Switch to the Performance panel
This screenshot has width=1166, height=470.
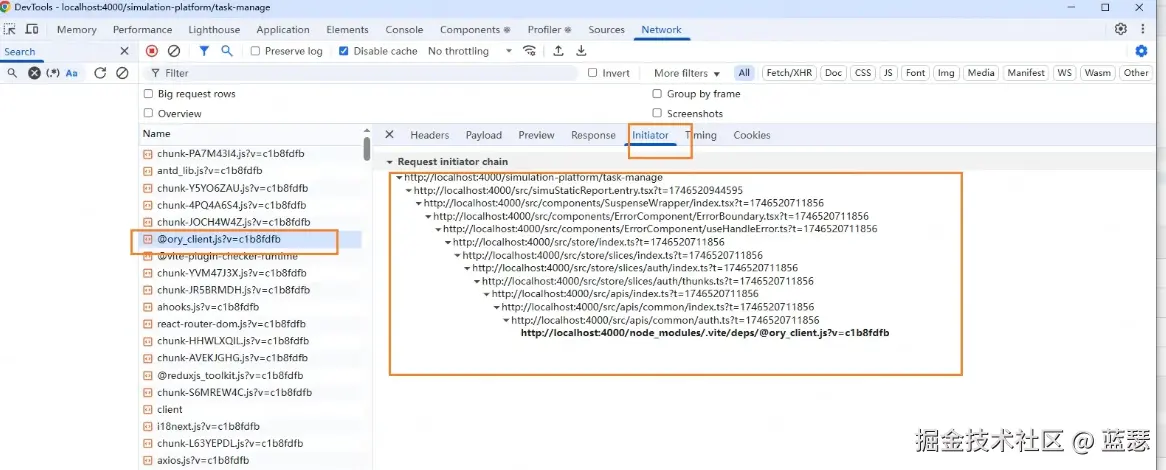(x=142, y=30)
